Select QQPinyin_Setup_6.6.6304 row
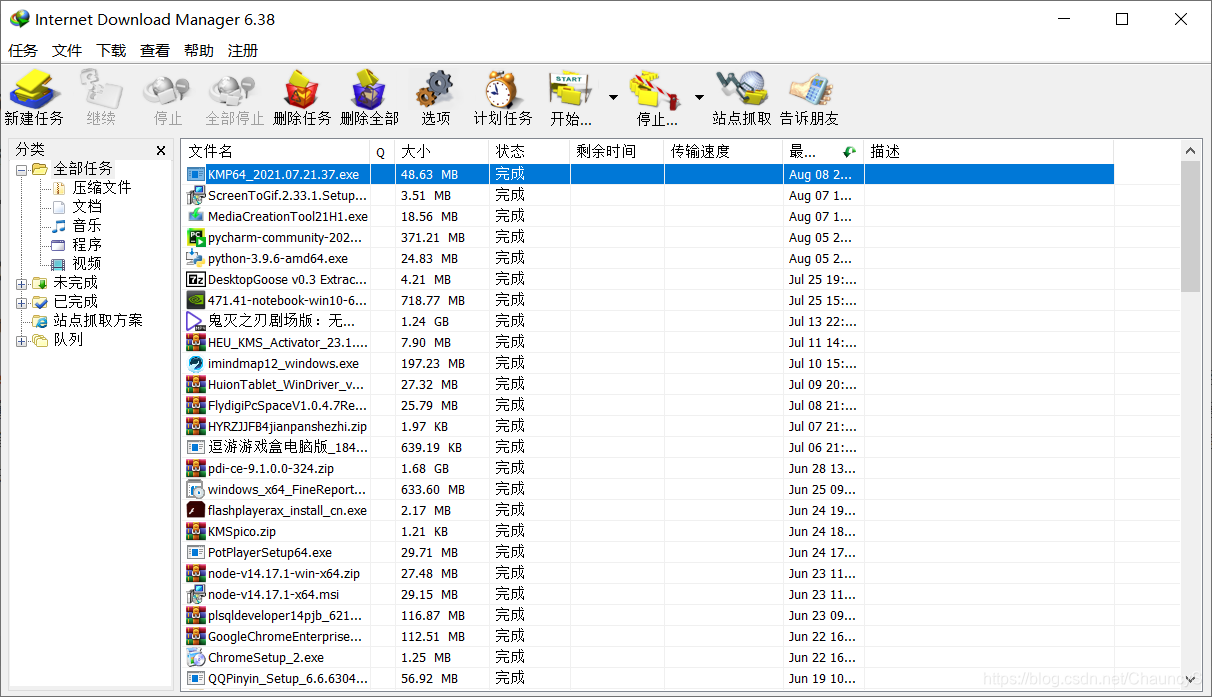Screen dimensions: 1212x697 click(649, 678)
